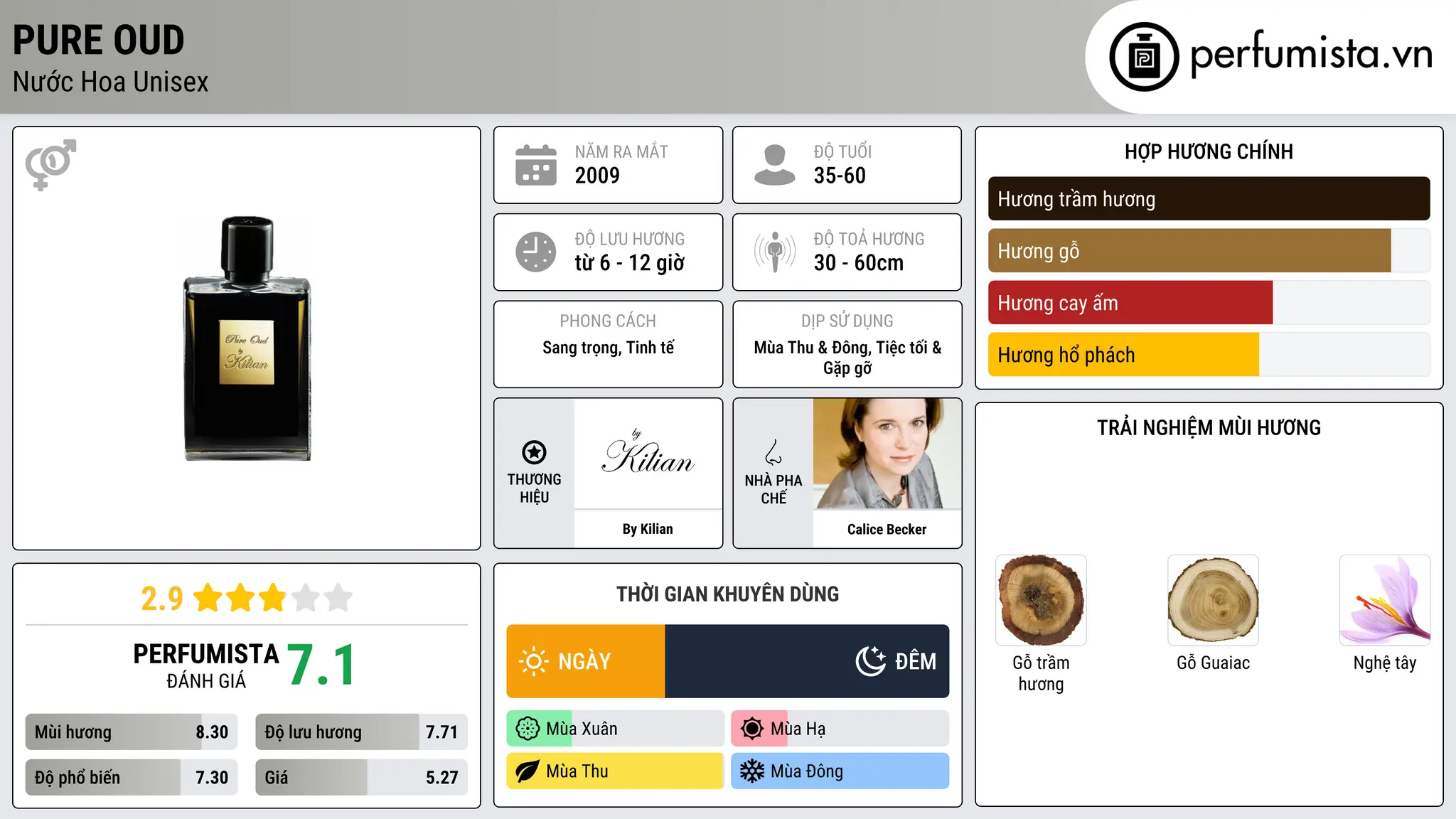Click the Giá score 5.27
Viewport: 1456px width, 819px height.
(x=441, y=778)
